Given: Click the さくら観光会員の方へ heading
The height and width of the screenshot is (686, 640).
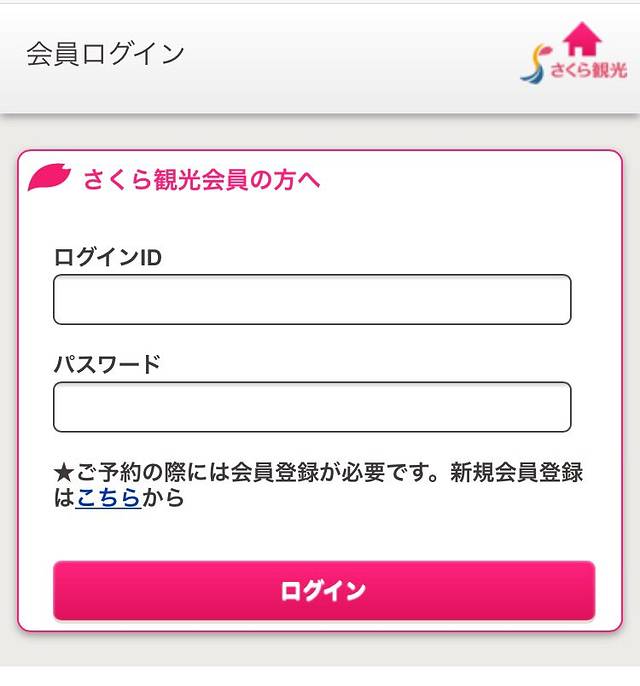Looking at the screenshot, I should tap(201, 179).
